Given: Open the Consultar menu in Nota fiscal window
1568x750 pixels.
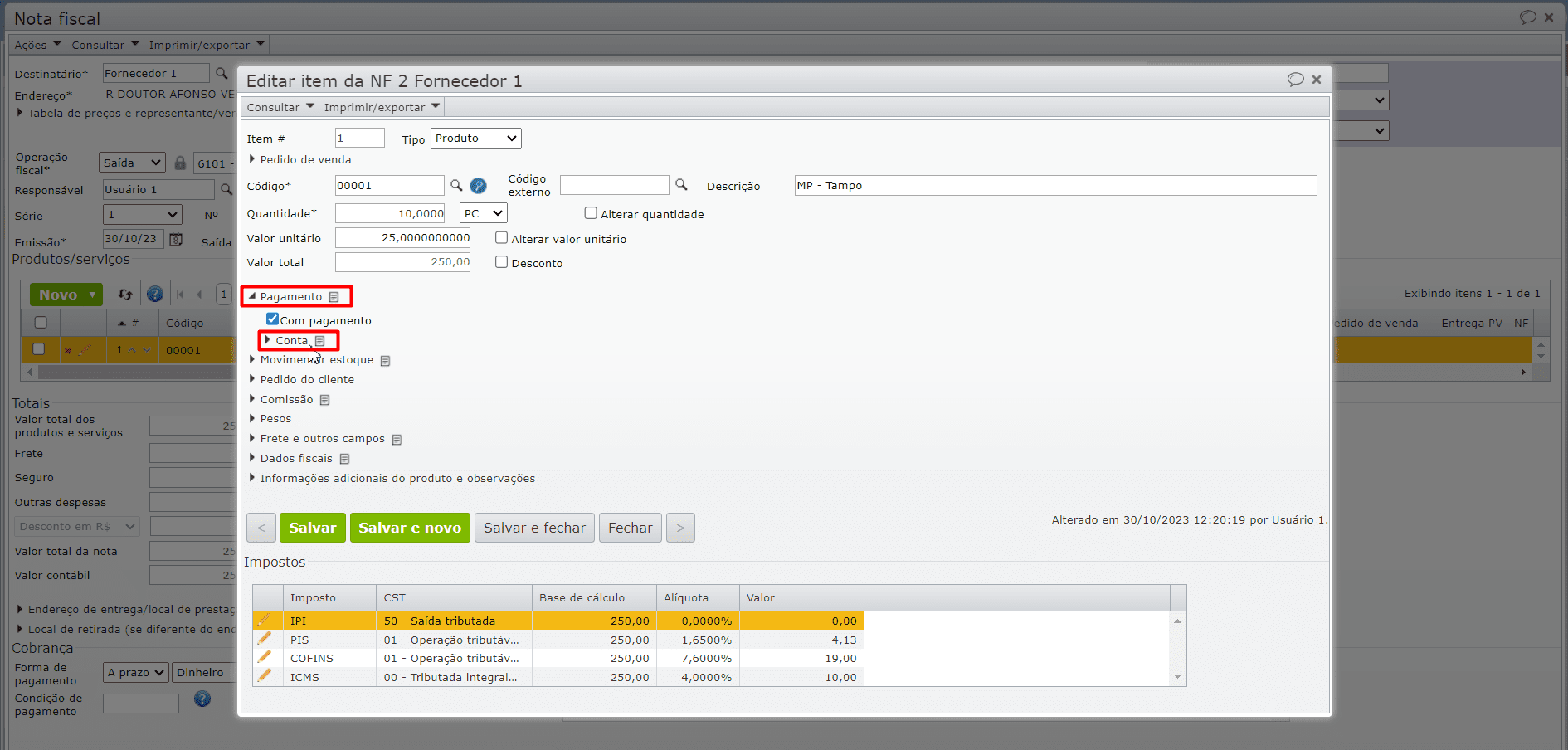Looking at the screenshot, I should coord(105,45).
